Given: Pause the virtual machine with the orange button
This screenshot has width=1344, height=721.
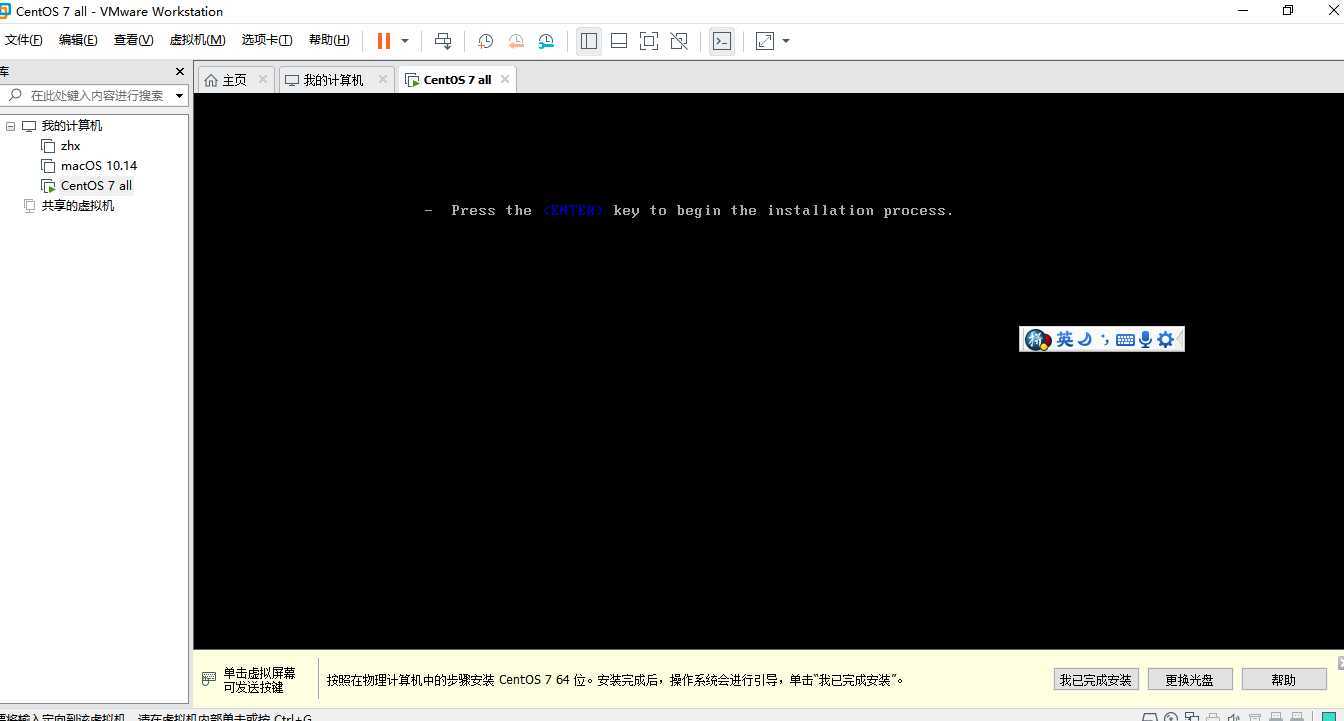Looking at the screenshot, I should (x=384, y=41).
